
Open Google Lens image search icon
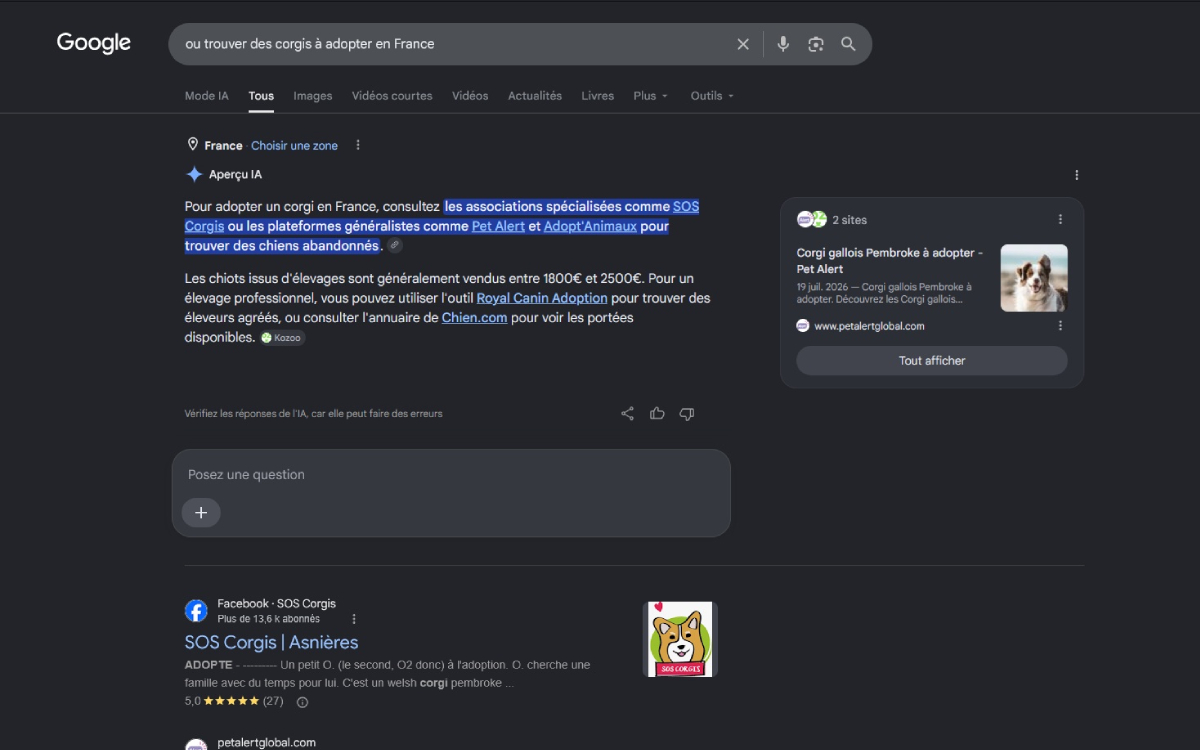pyautogui.click(x=816, y=44)
